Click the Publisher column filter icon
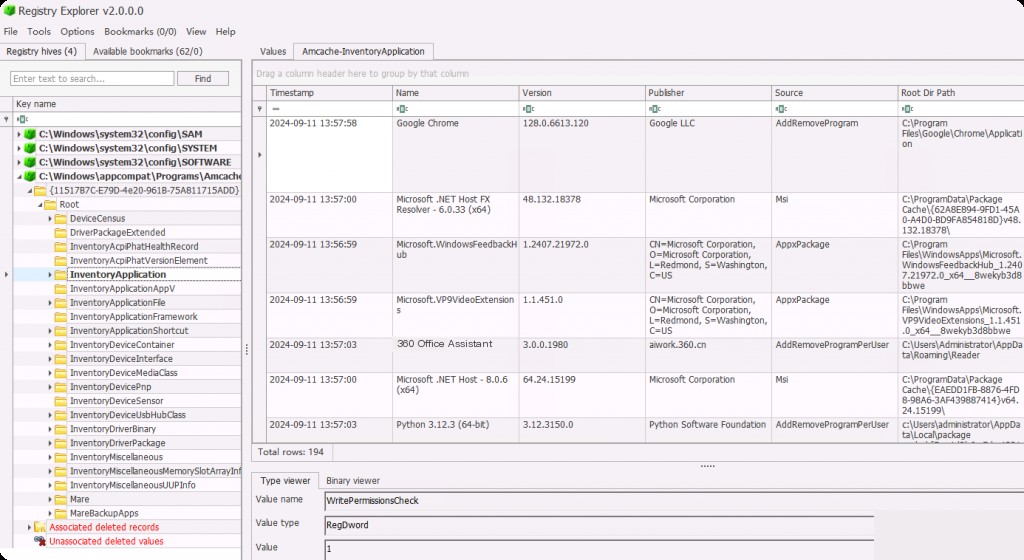1024x560 pixels. [x=655, y=109]
